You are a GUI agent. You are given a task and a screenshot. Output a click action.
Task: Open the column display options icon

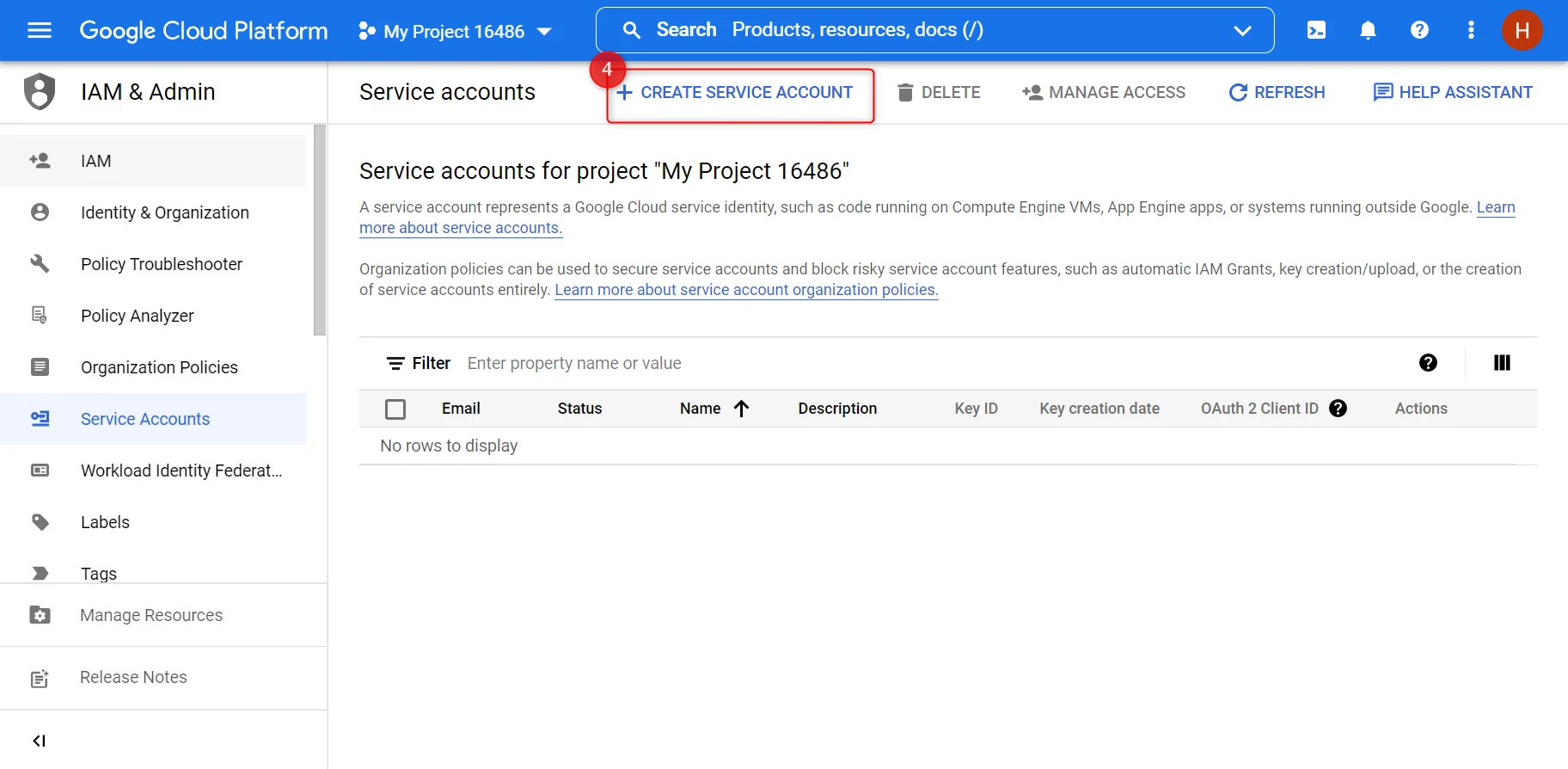1502,363
